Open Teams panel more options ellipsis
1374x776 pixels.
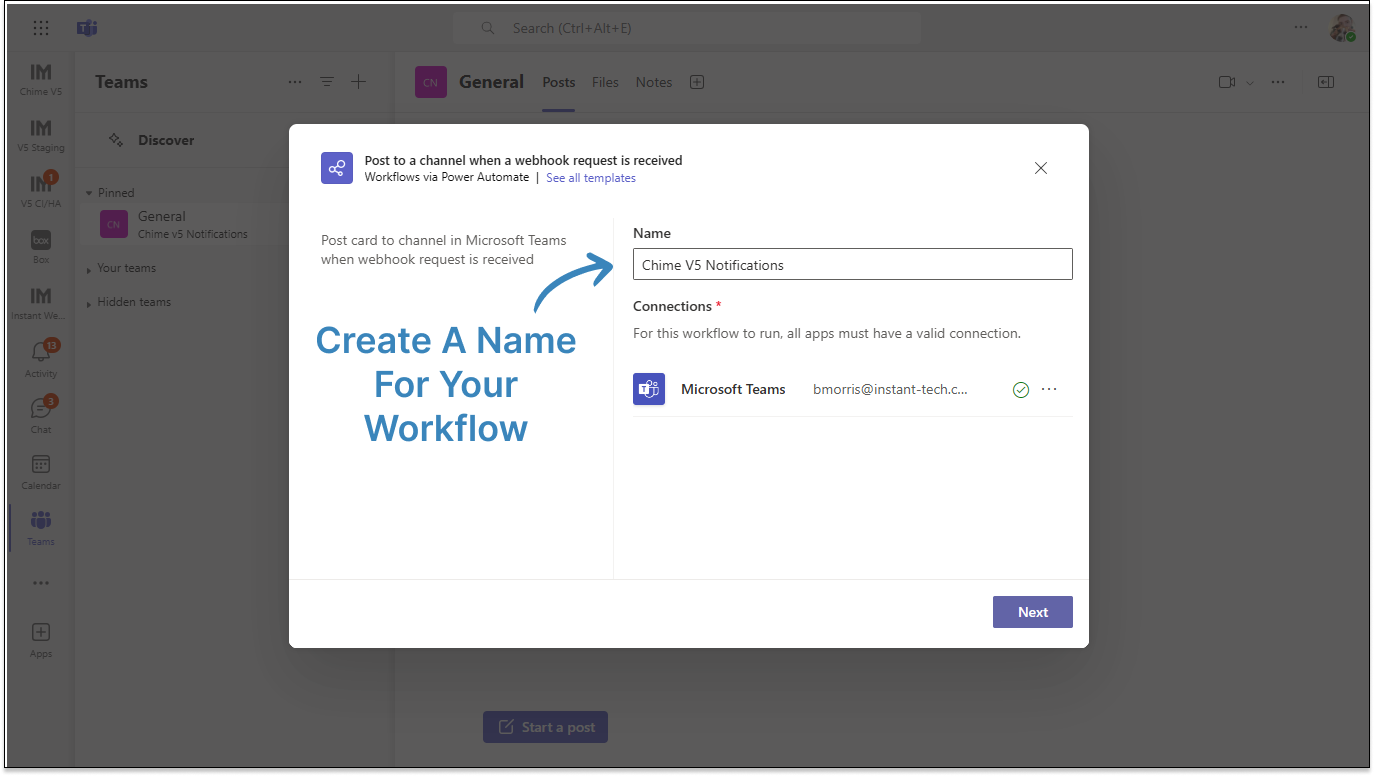pos(295,82)
